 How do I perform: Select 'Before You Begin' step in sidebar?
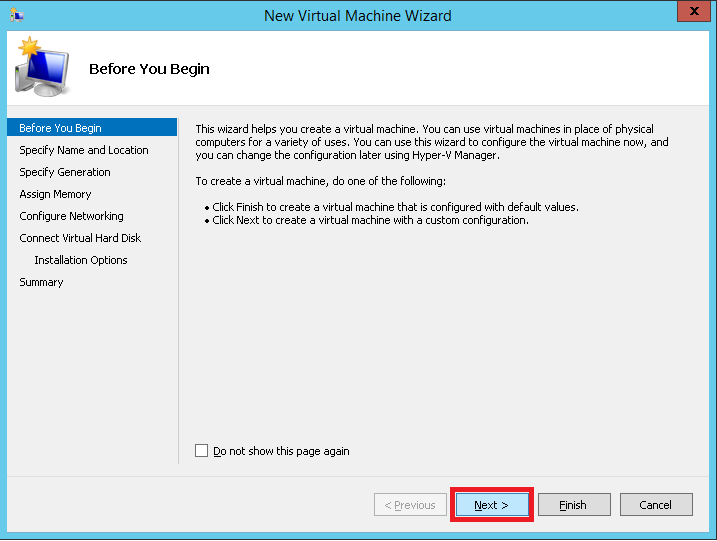(x=92, y=128)
